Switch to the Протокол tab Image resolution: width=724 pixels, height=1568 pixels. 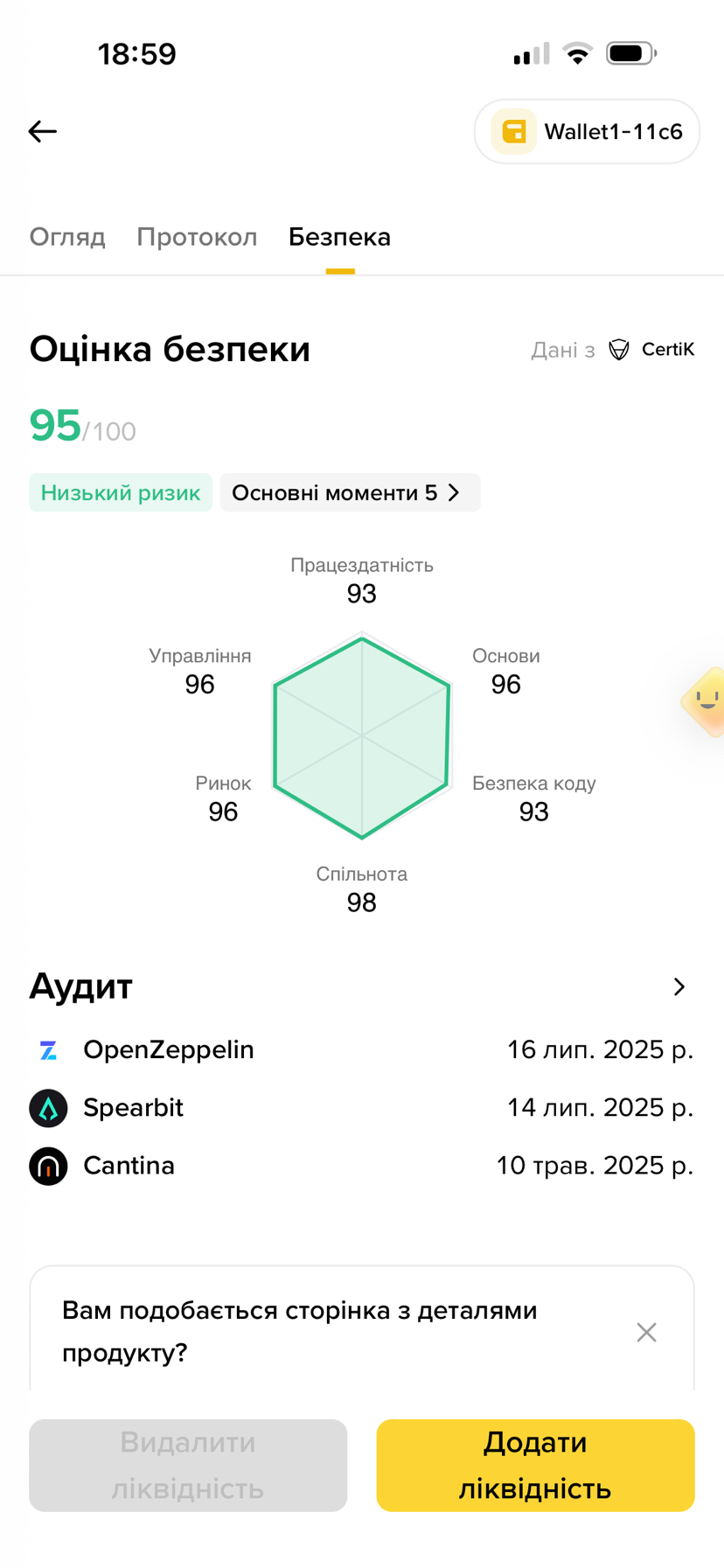click(x=197, y=237)
